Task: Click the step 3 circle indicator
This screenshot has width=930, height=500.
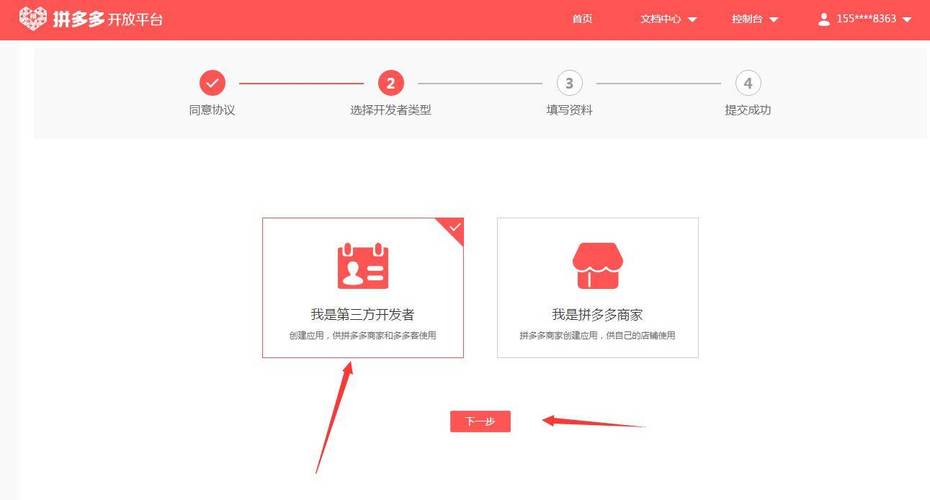Action: (x=569, y=83)
